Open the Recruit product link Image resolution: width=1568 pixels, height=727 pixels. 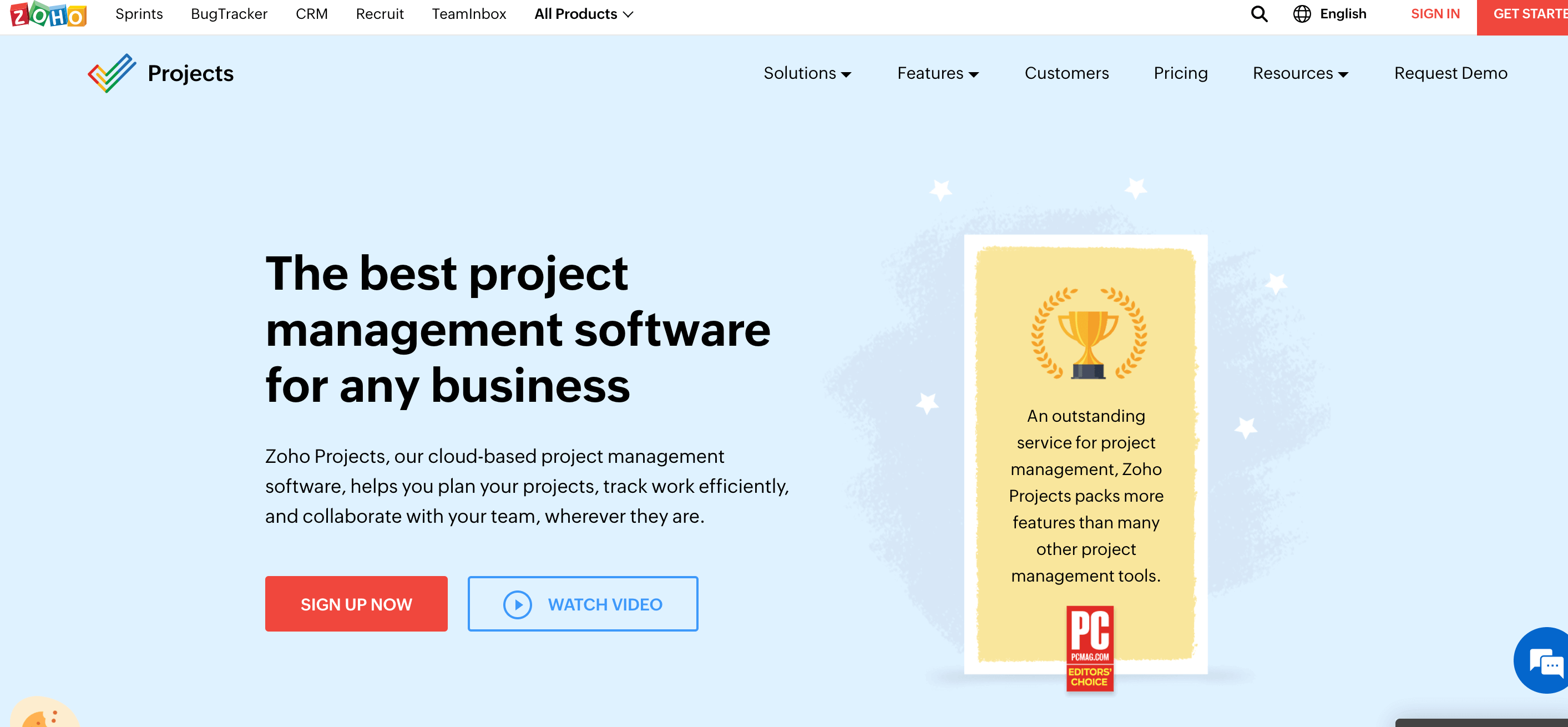point(380,14)
